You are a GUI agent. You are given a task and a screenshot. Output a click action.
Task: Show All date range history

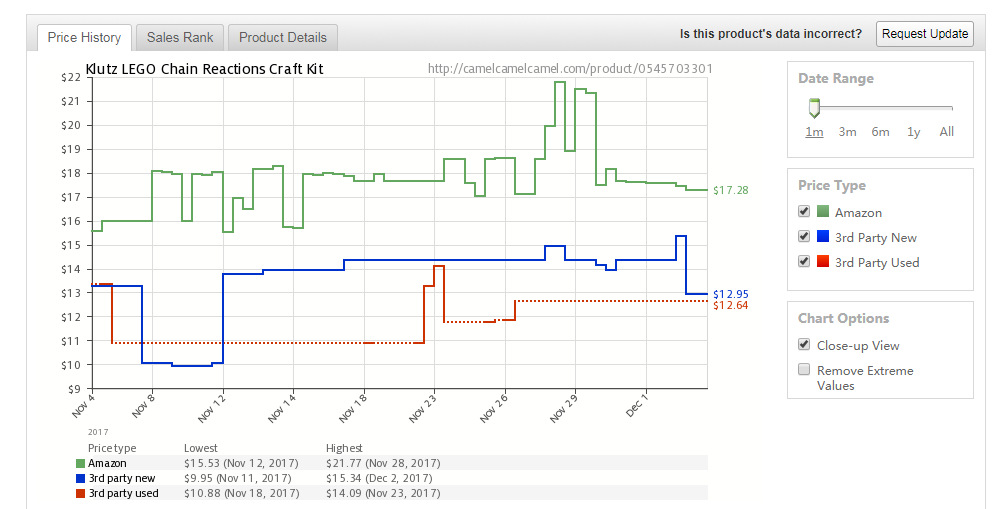click(946, 132)
